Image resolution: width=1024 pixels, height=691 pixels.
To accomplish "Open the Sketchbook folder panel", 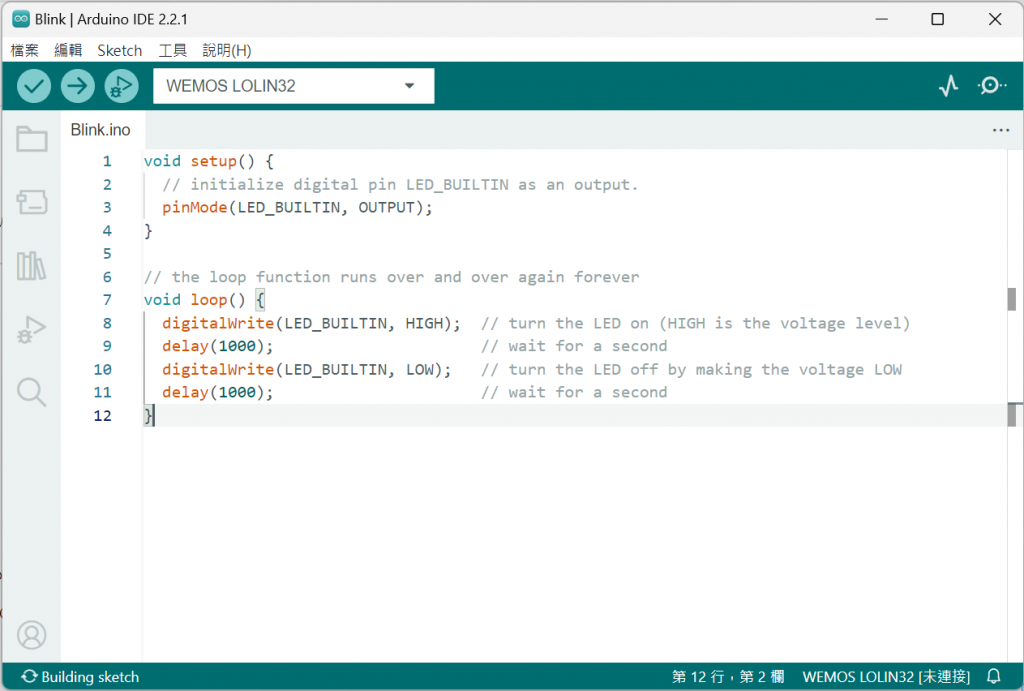I will click(x=31, y=138).
